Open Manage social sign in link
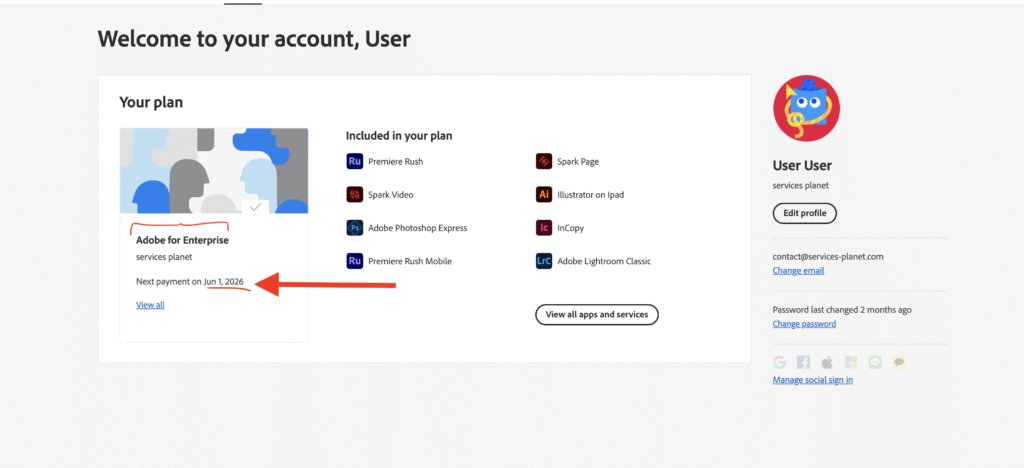 pos(812,380)
